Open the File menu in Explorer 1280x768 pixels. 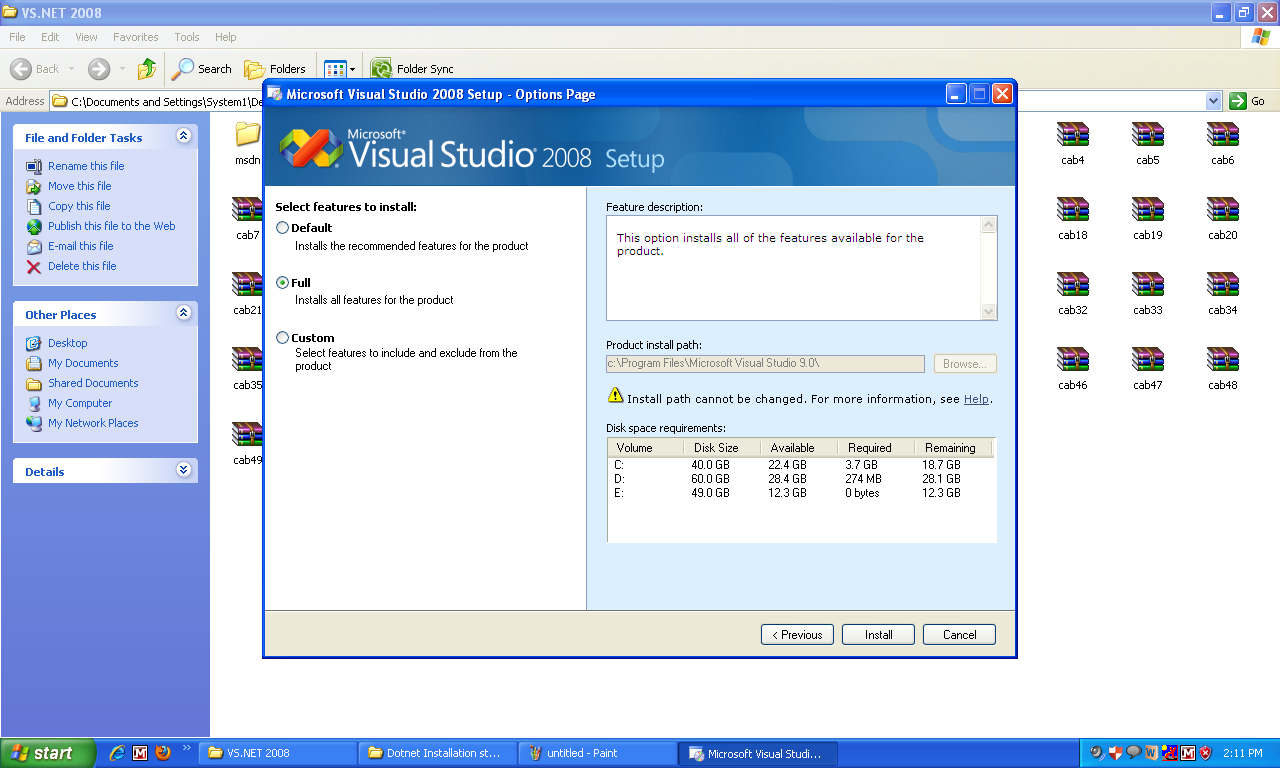coord(17,37)
